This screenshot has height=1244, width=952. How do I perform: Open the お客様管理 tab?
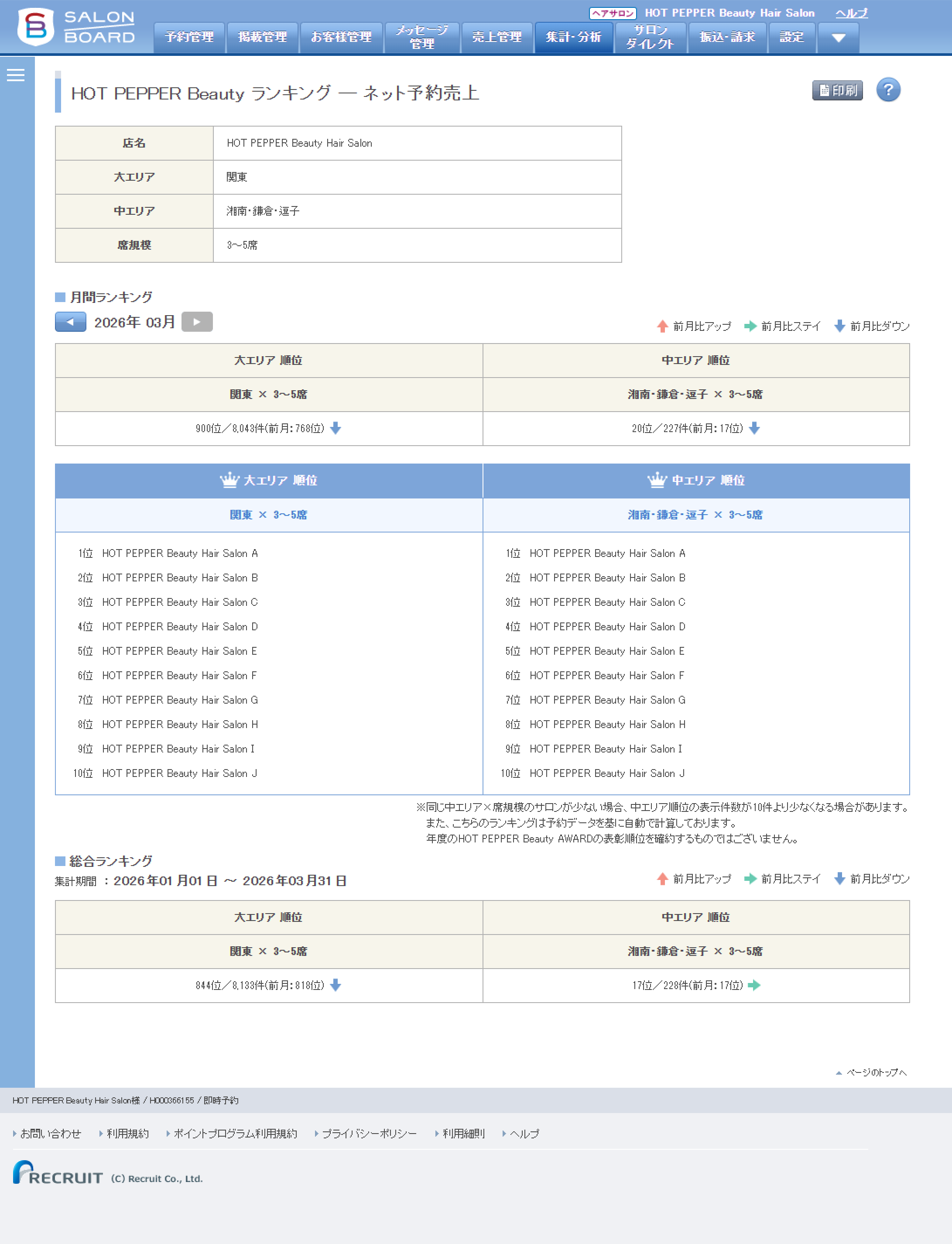(x=341, y=38)
